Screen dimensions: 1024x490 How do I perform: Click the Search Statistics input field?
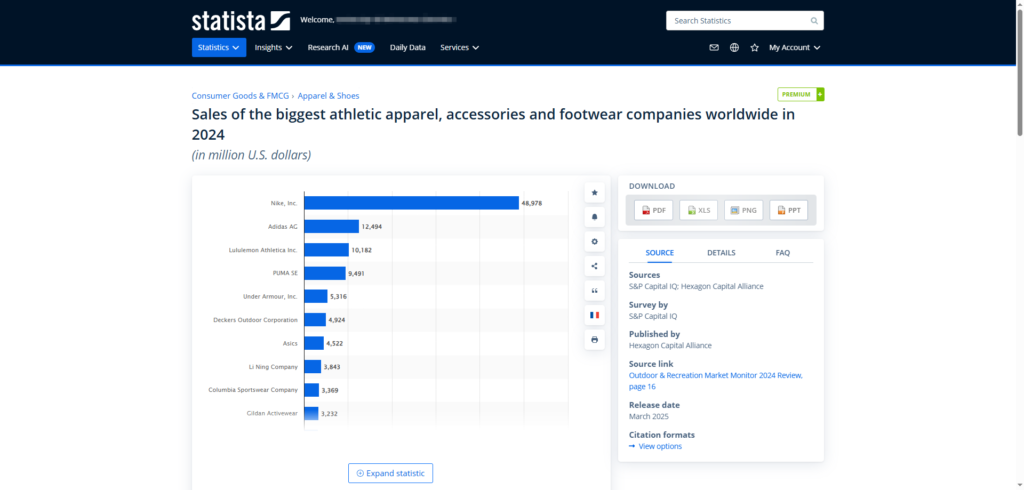[738, 20]
